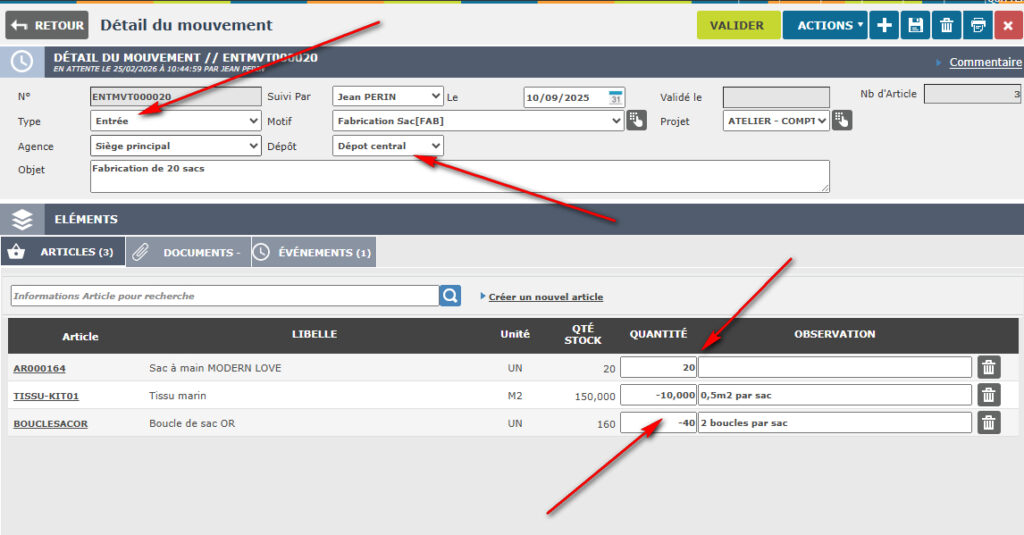Click the trash icon in top toolbar
The image size is (1024, 535).
pos(946,25)
